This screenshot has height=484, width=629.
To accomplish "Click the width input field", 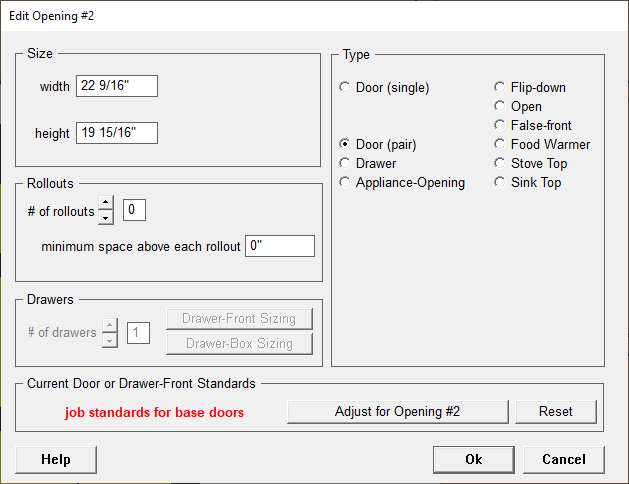I will tap(116, 86).
